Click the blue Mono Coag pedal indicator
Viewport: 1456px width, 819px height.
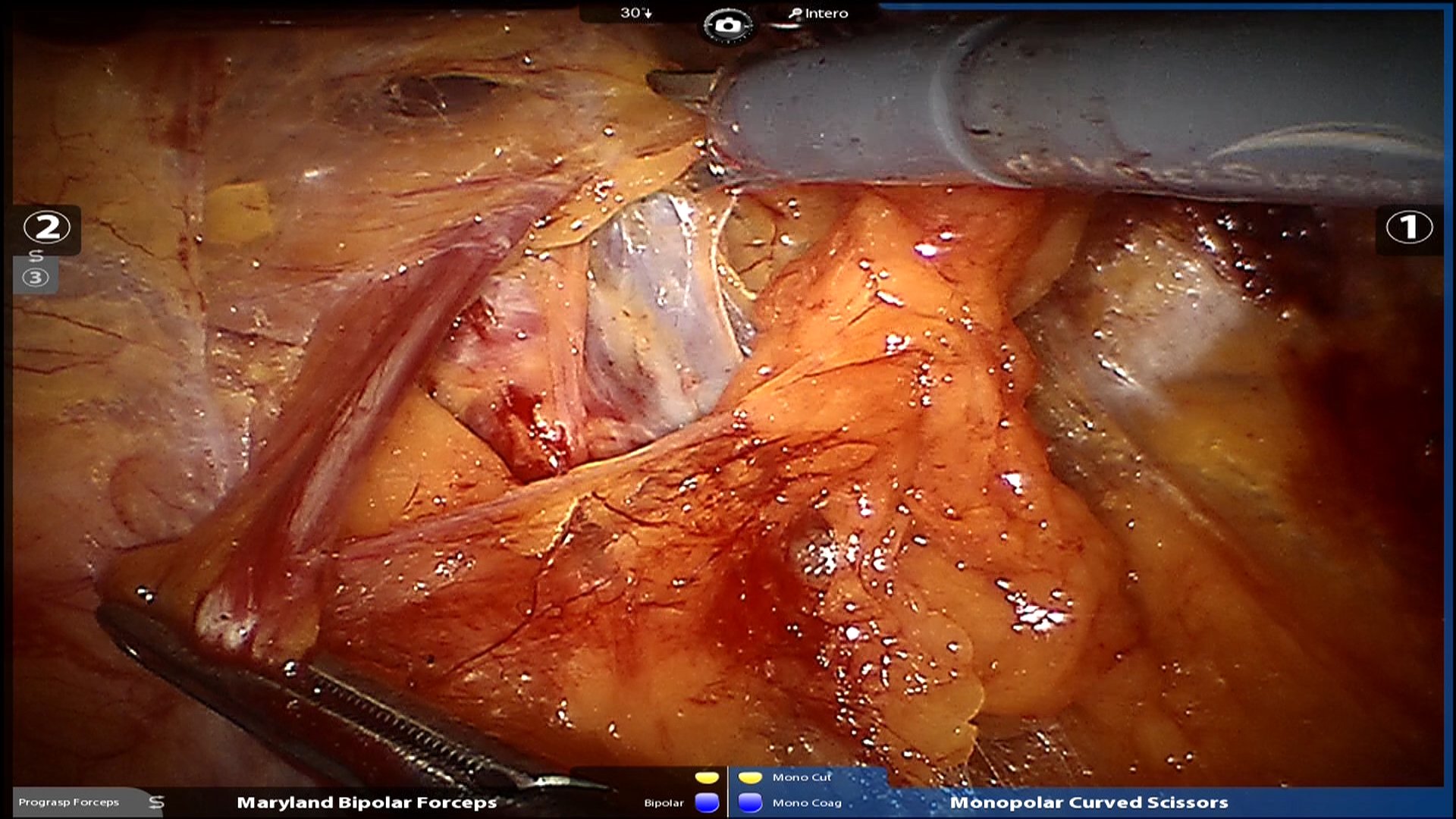click(x=750, y=802)
